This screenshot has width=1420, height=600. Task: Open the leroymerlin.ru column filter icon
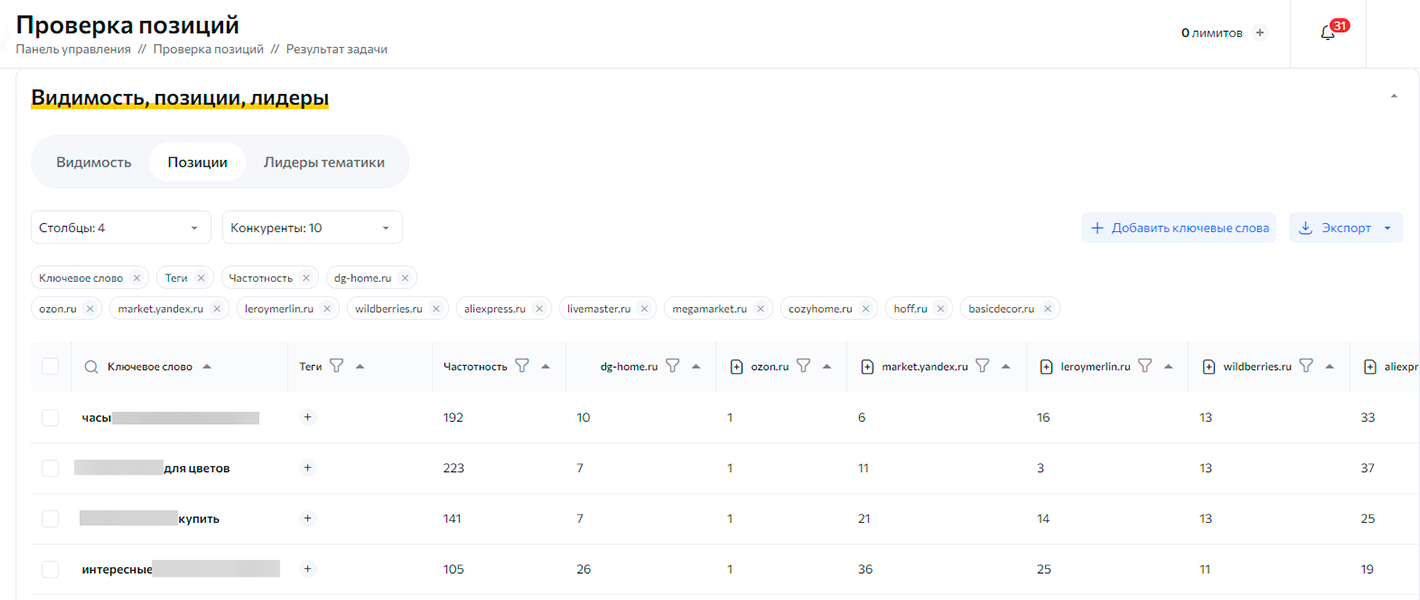1145,366
